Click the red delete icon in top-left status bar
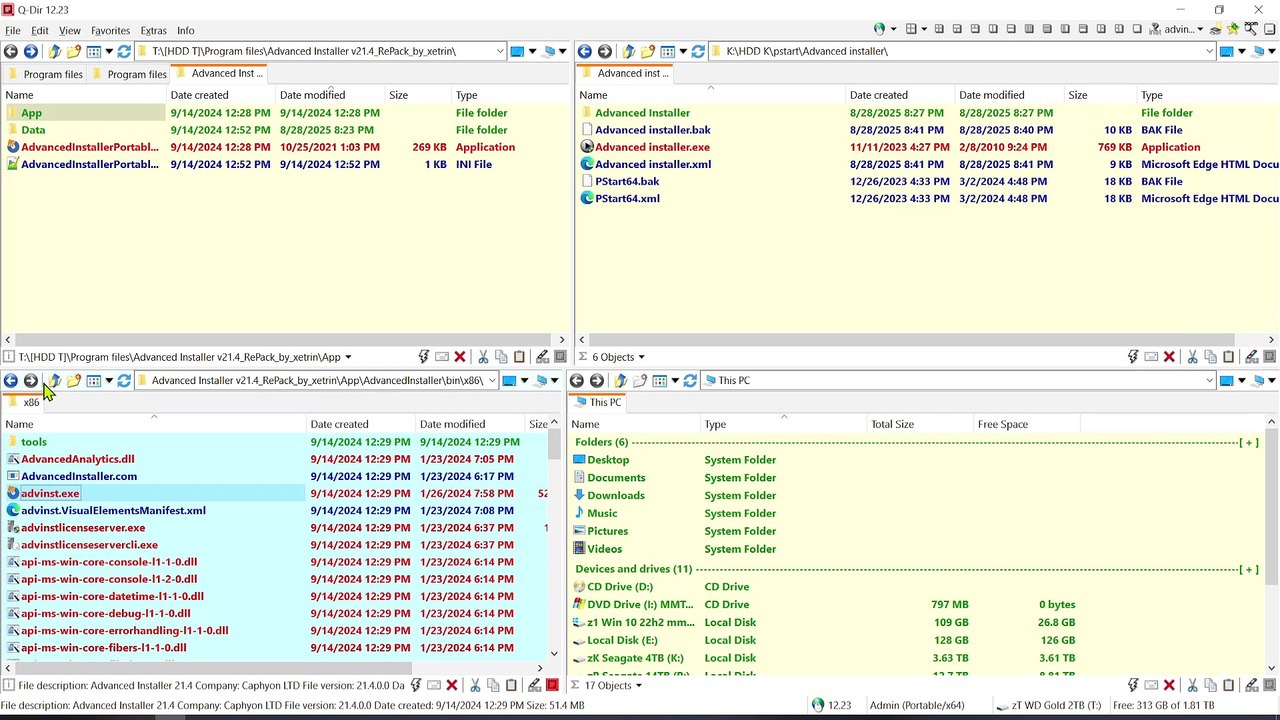 (x=460, y=357)
